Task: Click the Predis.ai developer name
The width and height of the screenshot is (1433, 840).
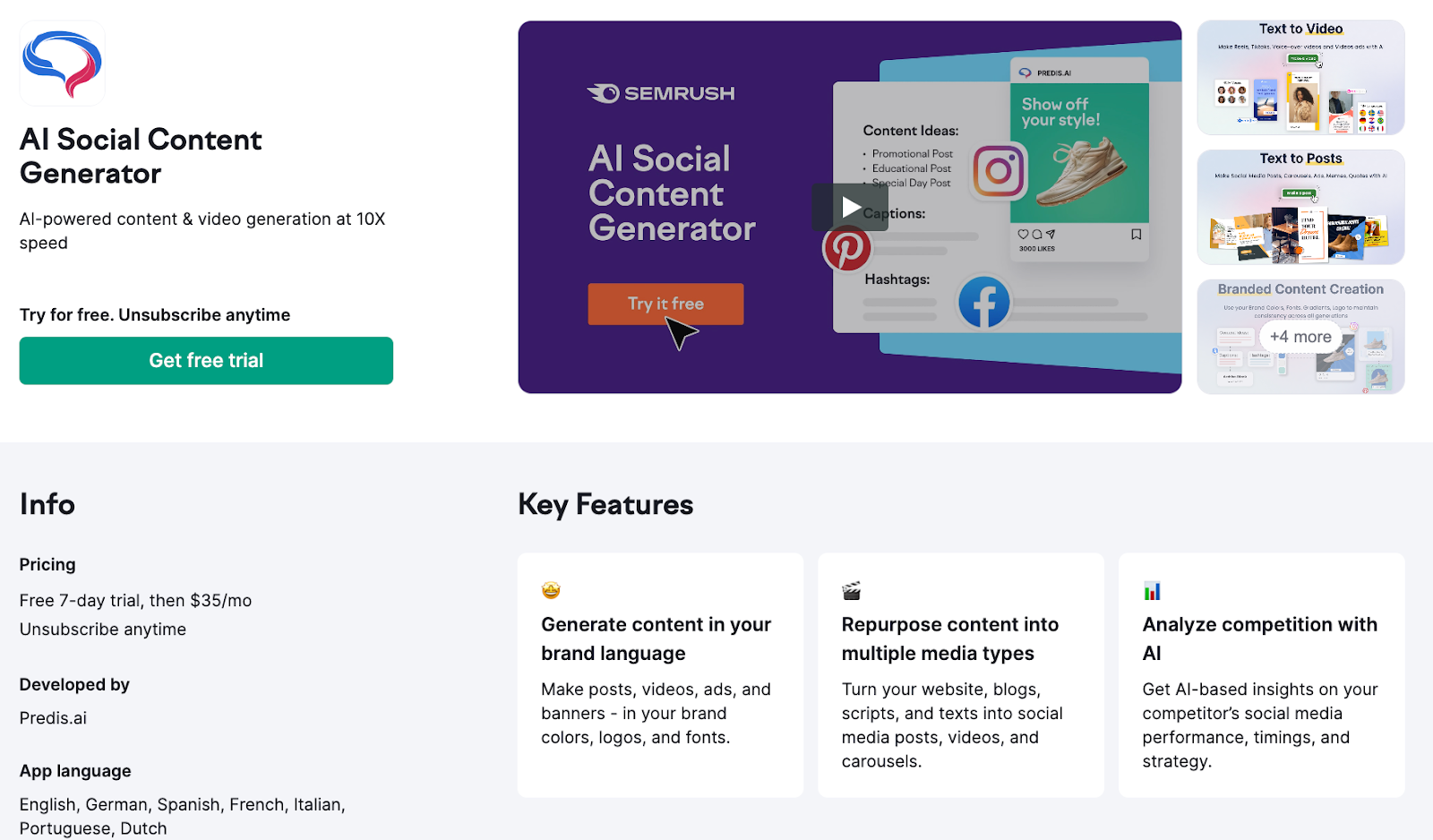Action: click(x=53, y=718)
